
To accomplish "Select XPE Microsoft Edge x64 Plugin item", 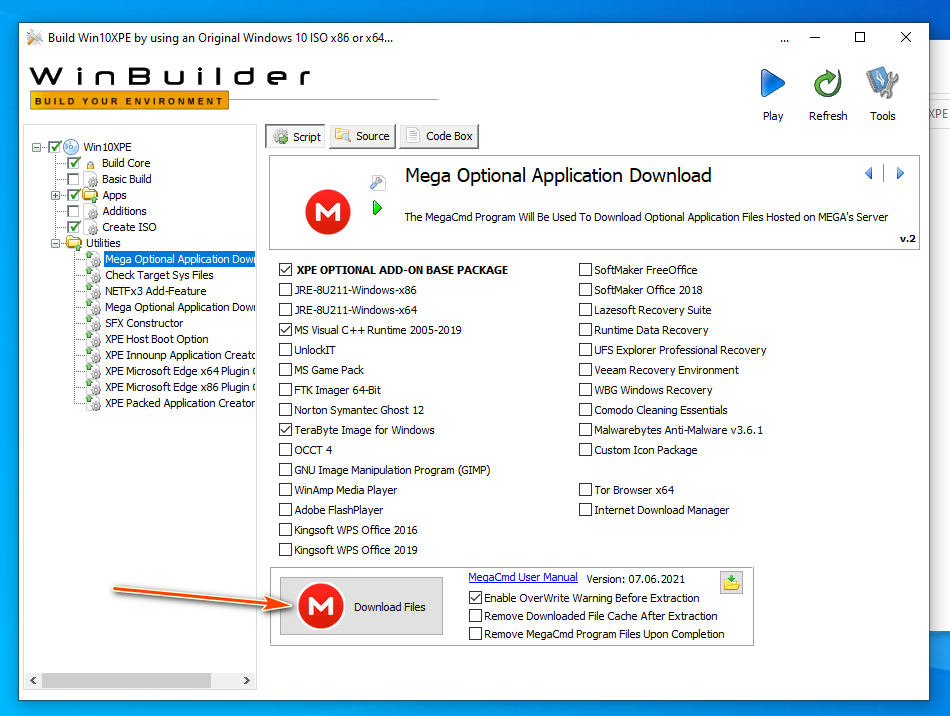I will [x=180, y=371].
